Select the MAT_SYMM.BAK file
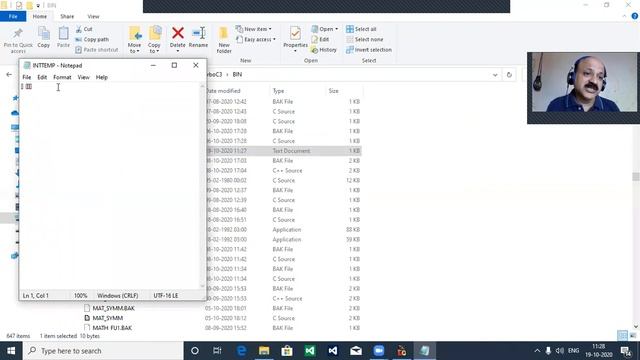The height and width of the screenshot is (360, 640). click(x=113, y=308)
